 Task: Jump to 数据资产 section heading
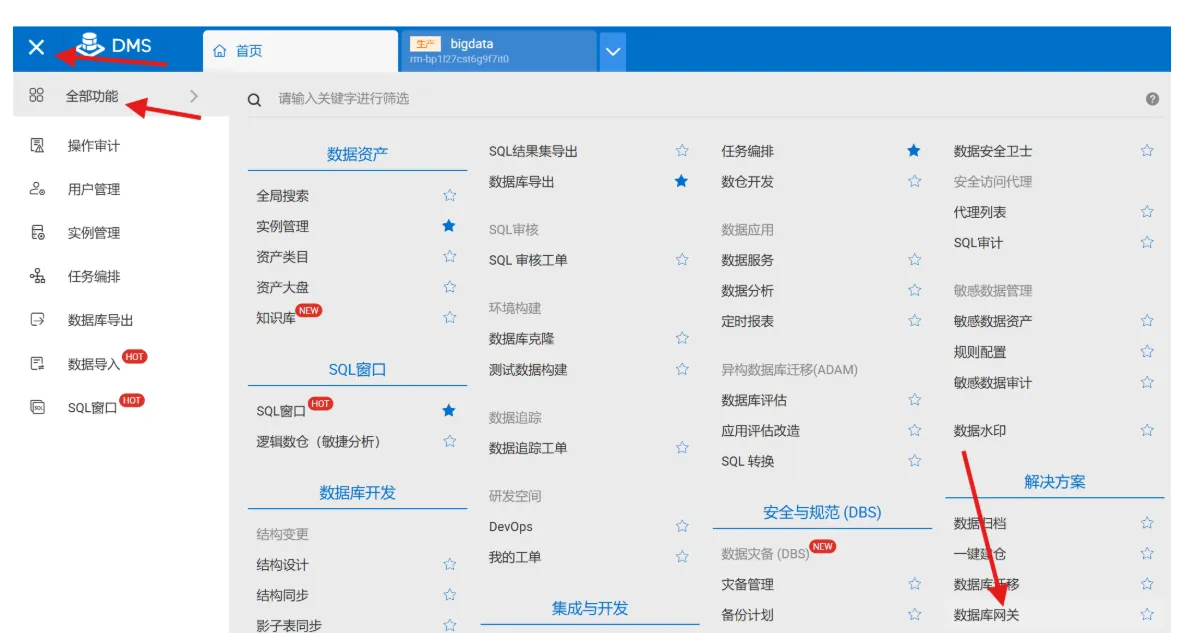[357, 154]
